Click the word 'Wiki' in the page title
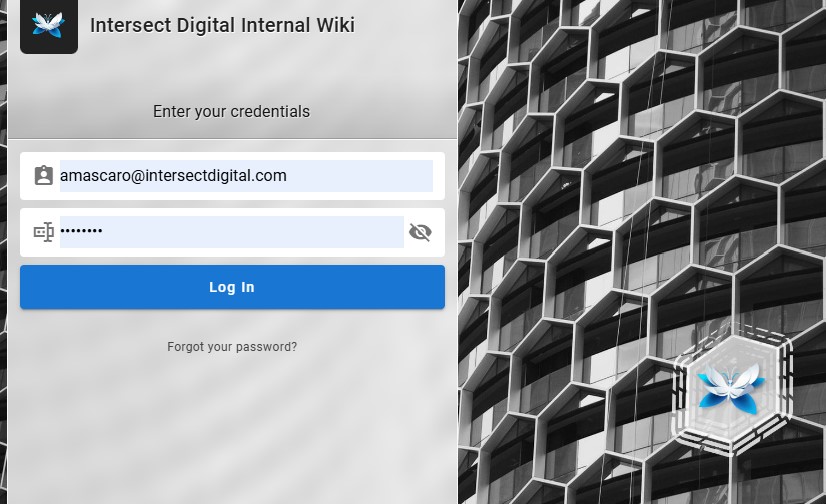 click(x=334, y=25)
